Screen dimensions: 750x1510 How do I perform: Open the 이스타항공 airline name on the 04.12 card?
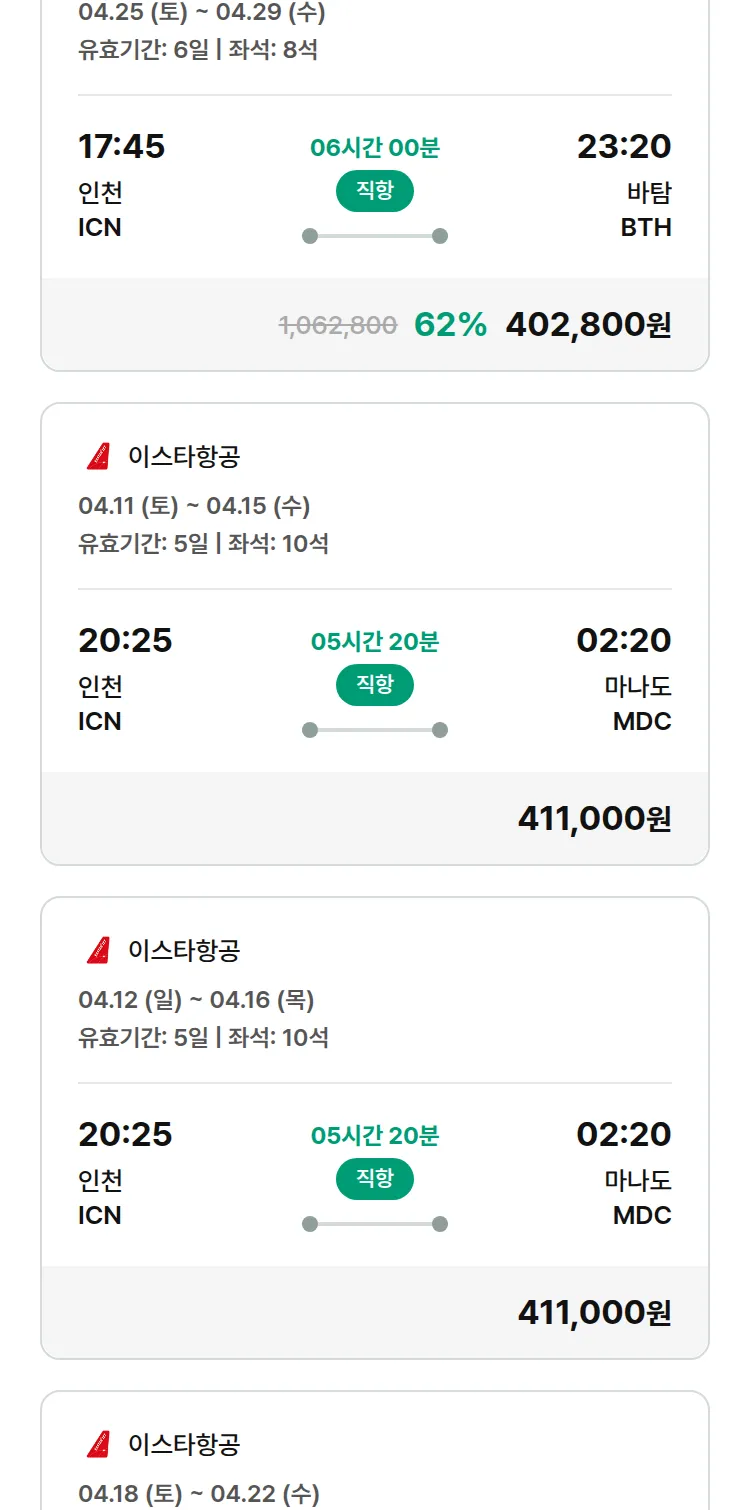[184, 950]
